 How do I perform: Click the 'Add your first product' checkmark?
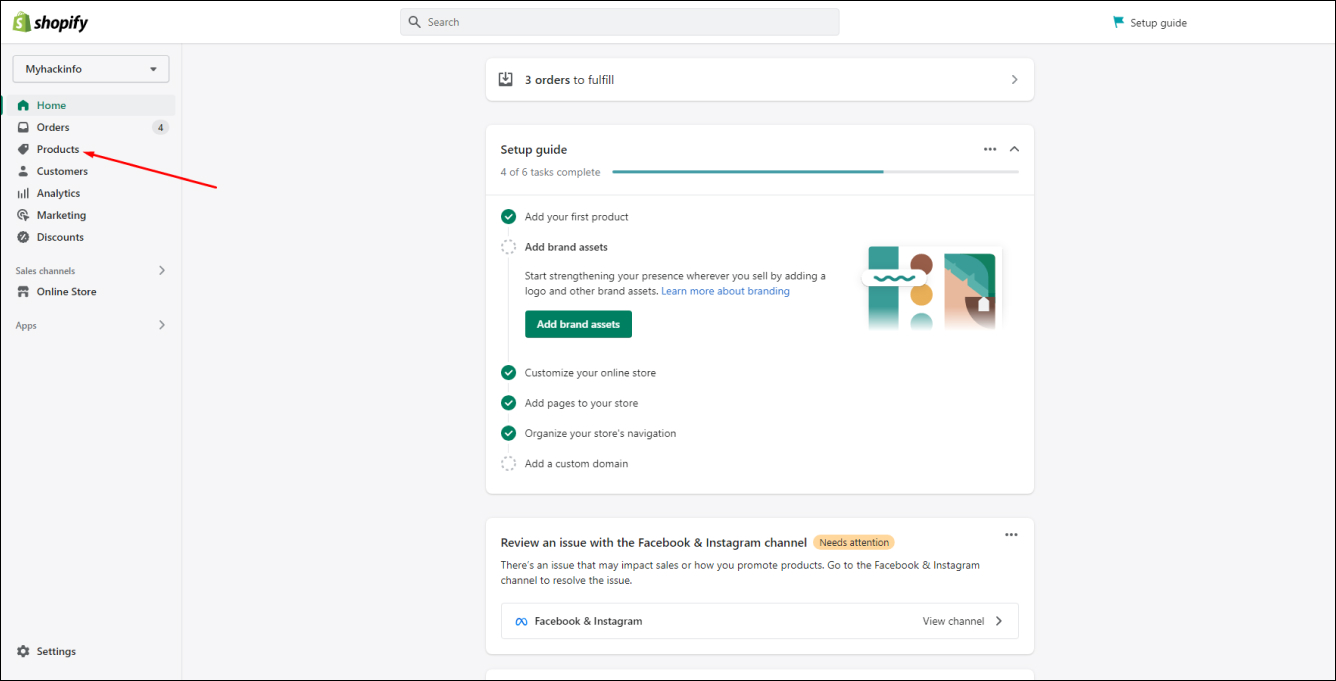(508, 217)
